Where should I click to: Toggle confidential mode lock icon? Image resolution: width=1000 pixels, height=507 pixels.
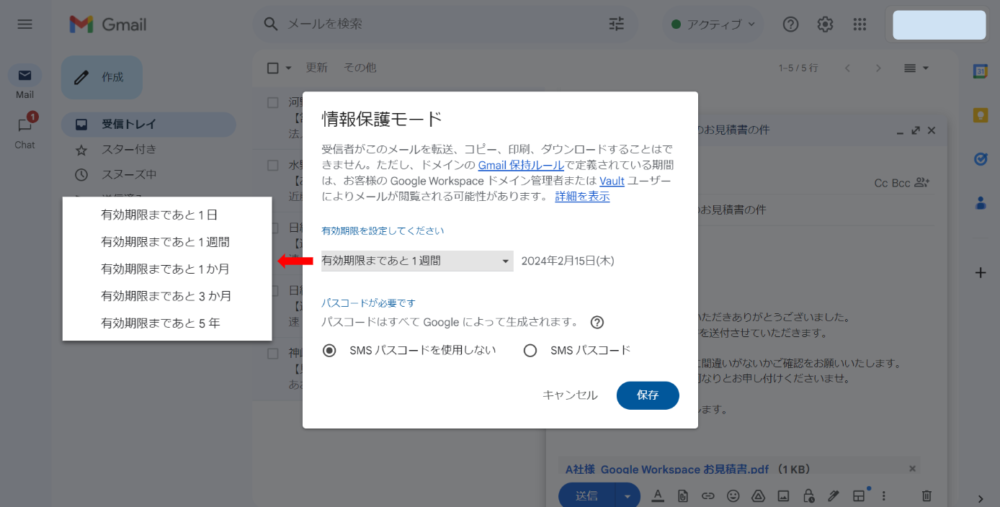[x=808, y=496]
